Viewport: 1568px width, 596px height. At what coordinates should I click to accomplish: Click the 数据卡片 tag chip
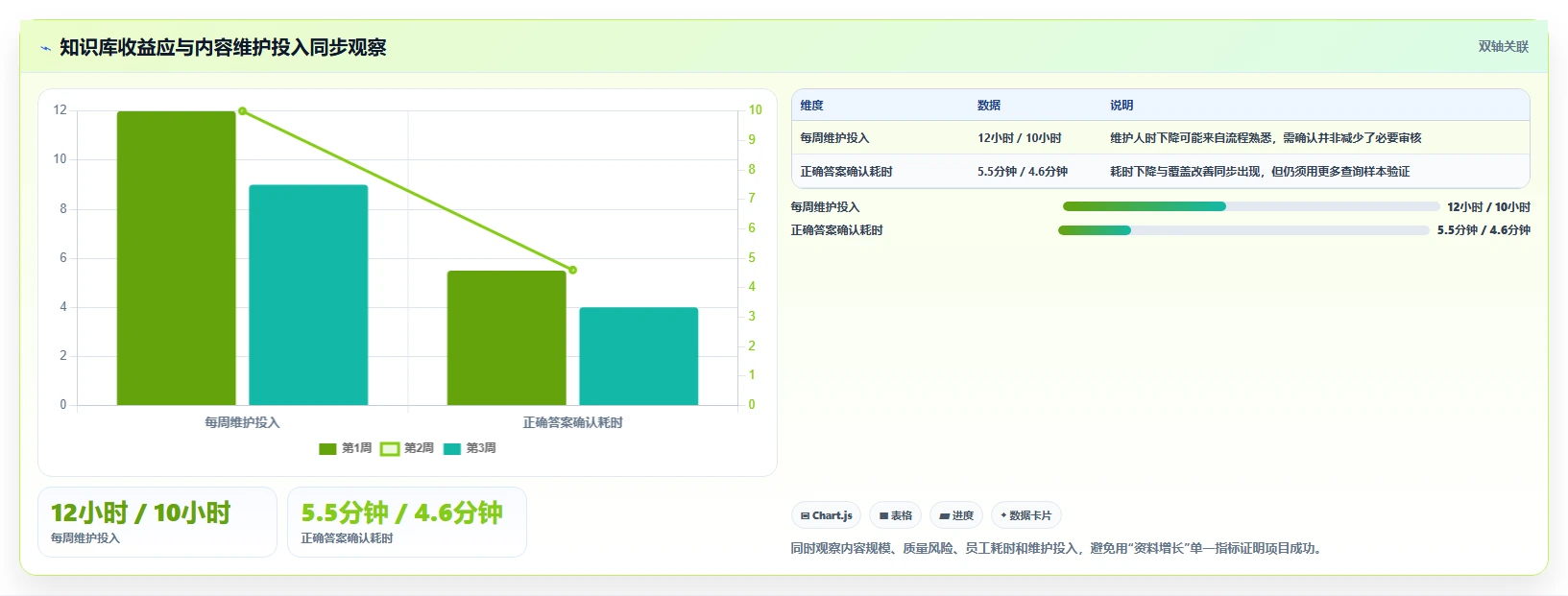pos(1025,515)
